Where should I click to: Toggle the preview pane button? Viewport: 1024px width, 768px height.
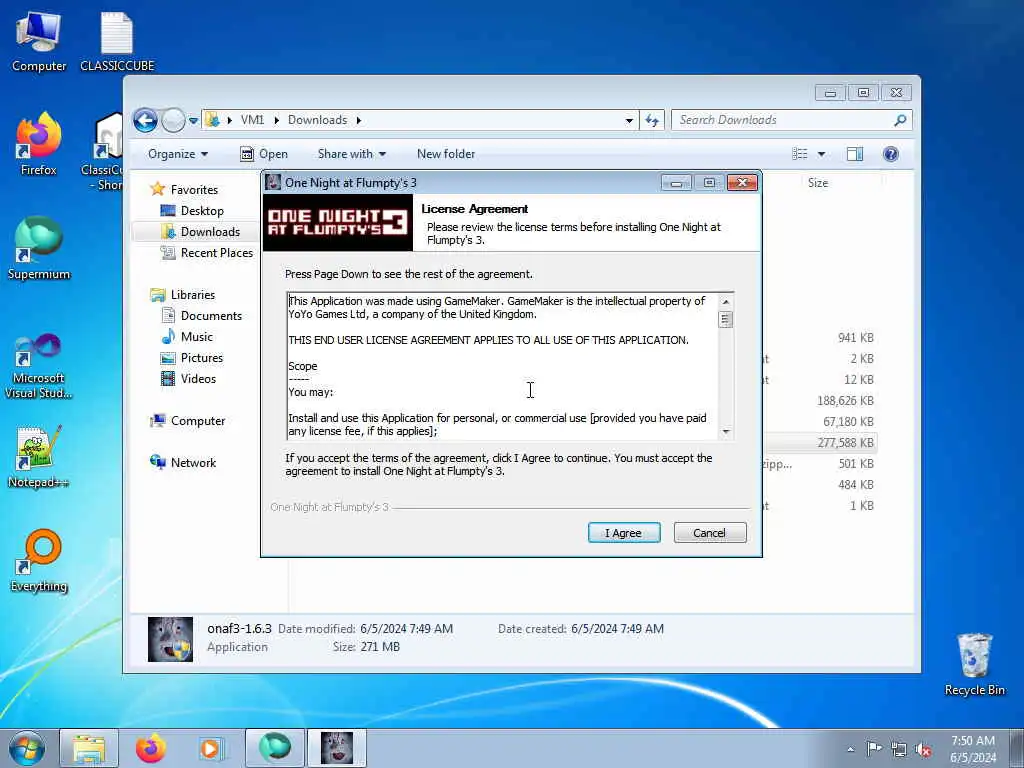[x=855, y=154]
